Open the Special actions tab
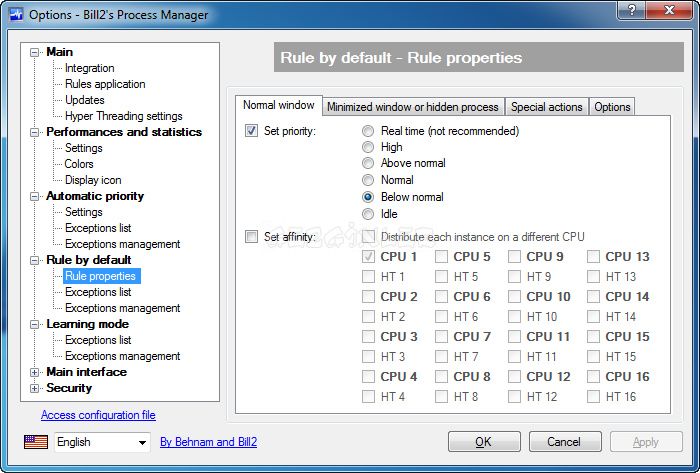This screenshot has height=473, width=700. pyautogui.click(x=546, y=107)
